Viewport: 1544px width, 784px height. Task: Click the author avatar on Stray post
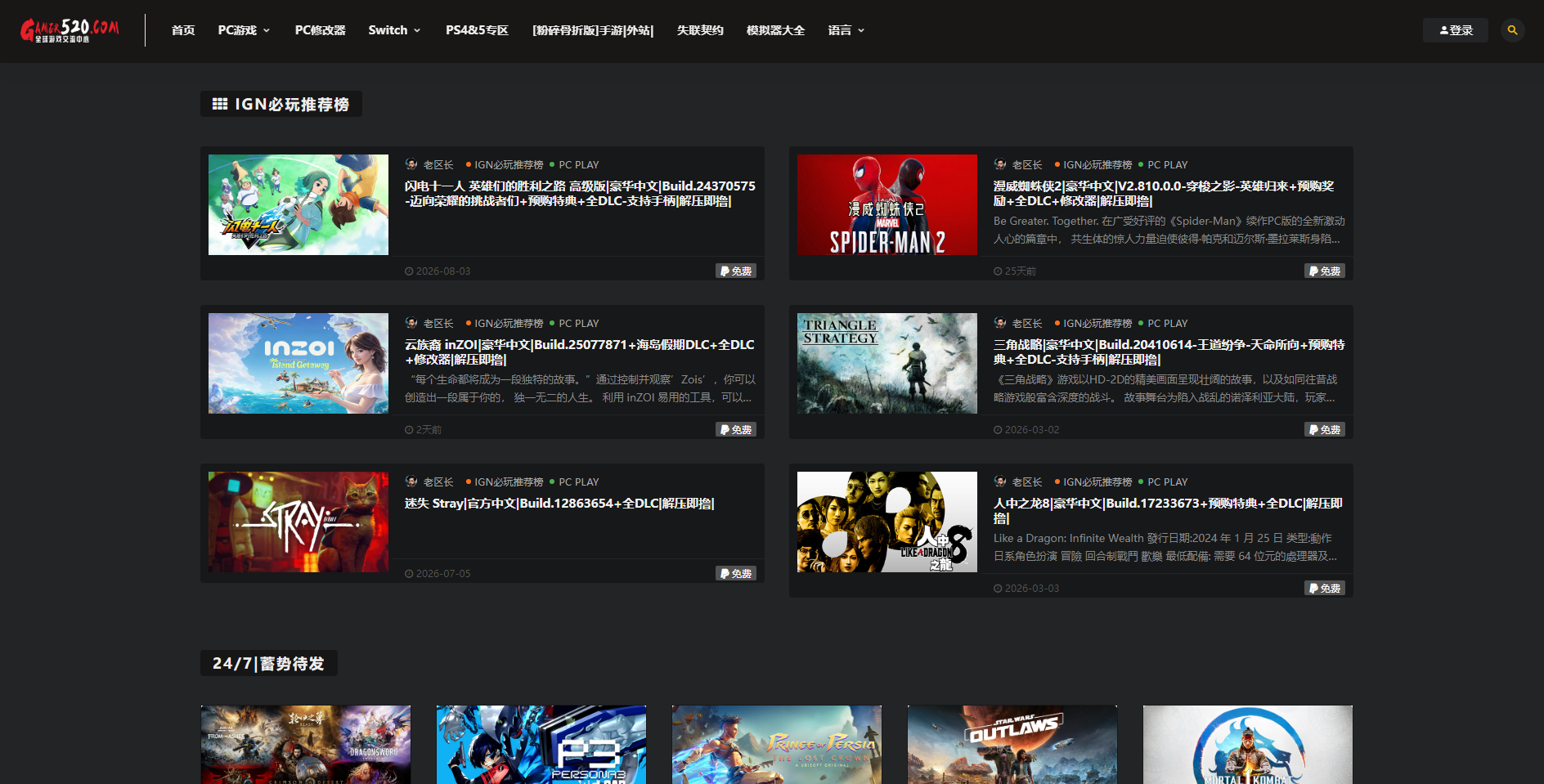click(x=411, y=482)
